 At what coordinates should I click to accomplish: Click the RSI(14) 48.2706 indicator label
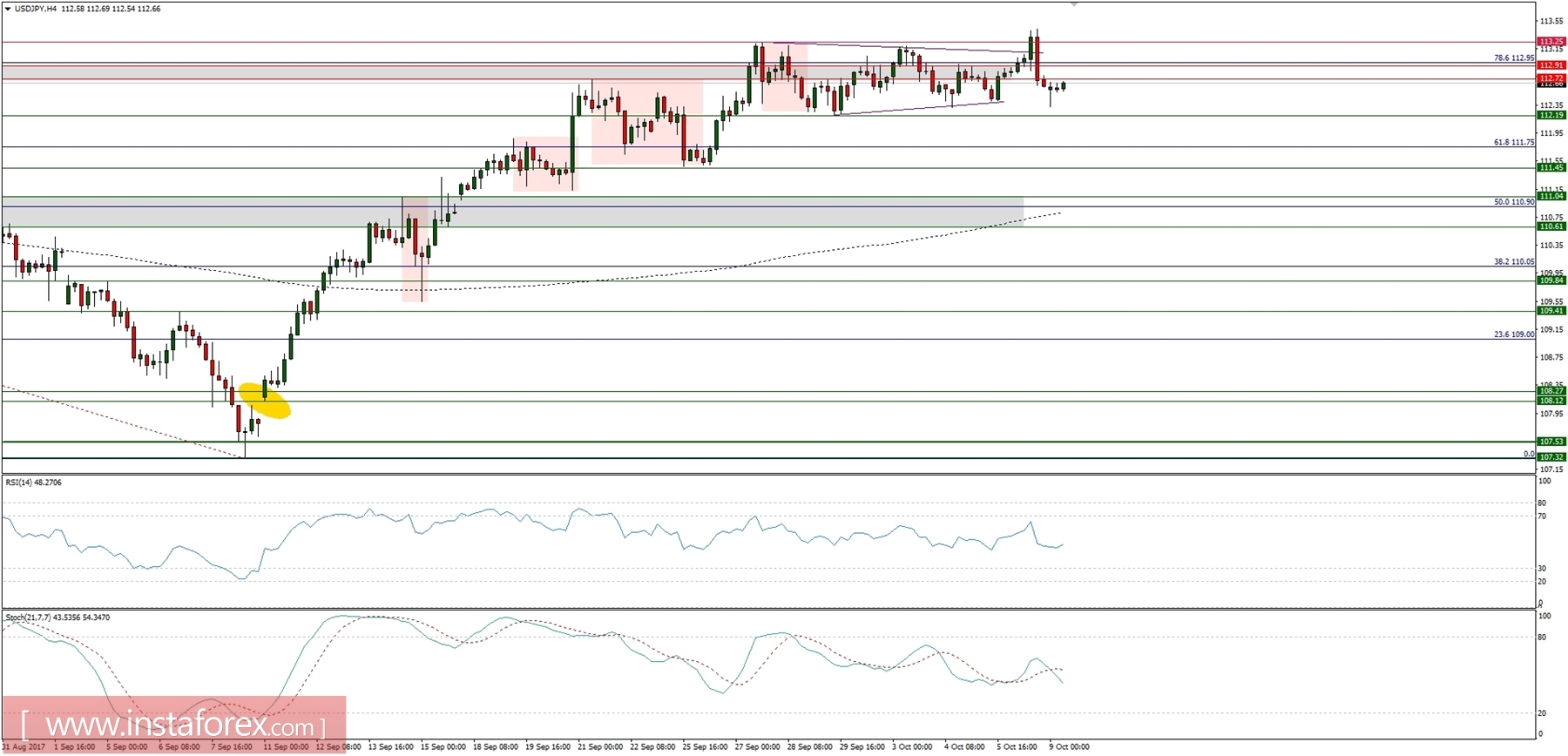[34, 482]
